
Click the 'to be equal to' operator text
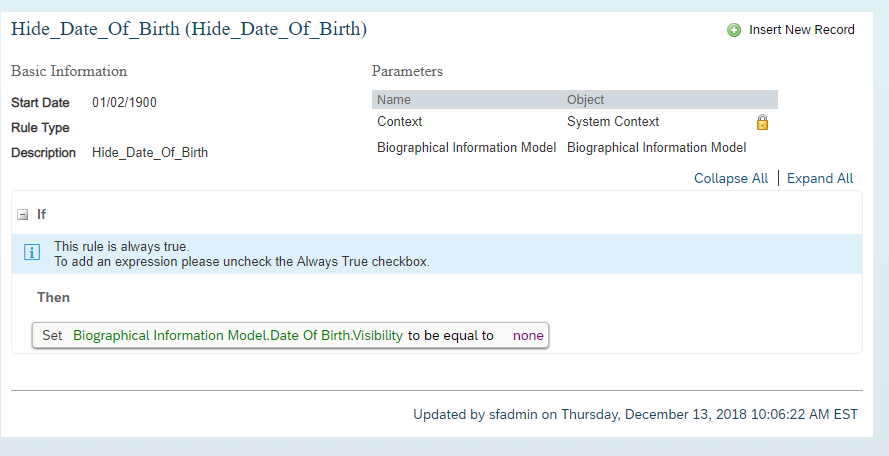point(451,335)
